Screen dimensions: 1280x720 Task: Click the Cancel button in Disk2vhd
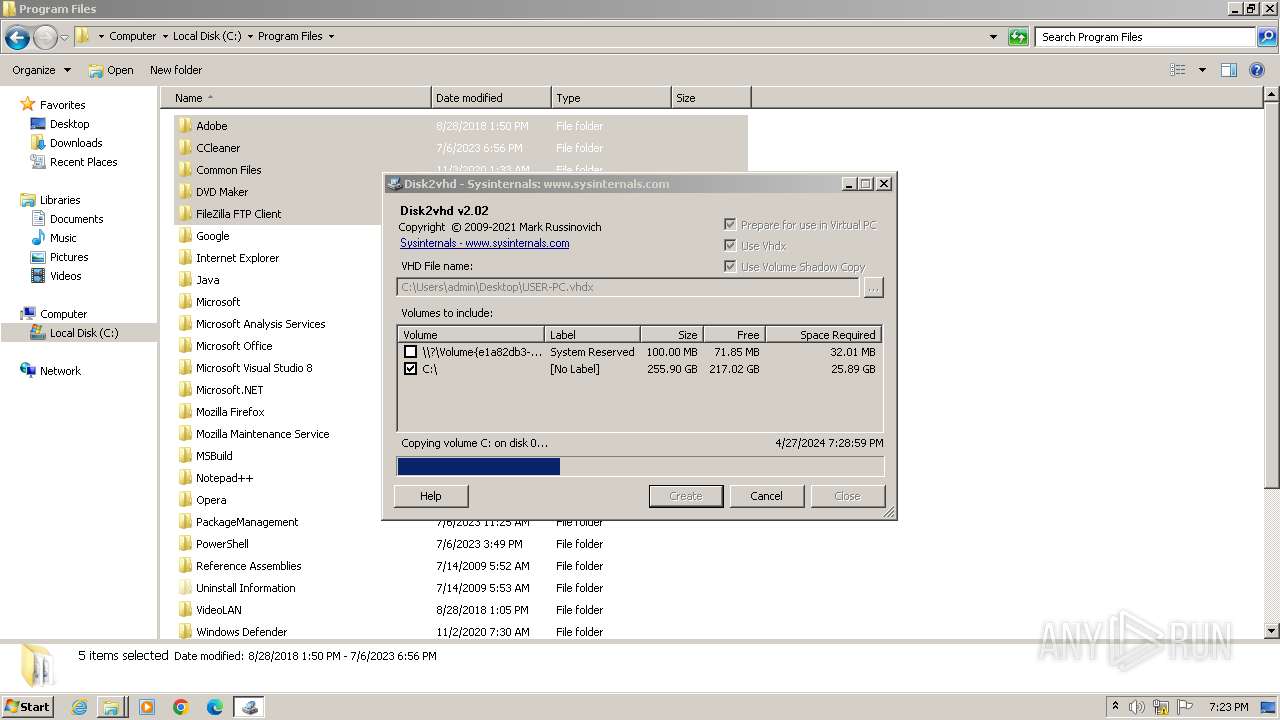(x=766, y=496)
